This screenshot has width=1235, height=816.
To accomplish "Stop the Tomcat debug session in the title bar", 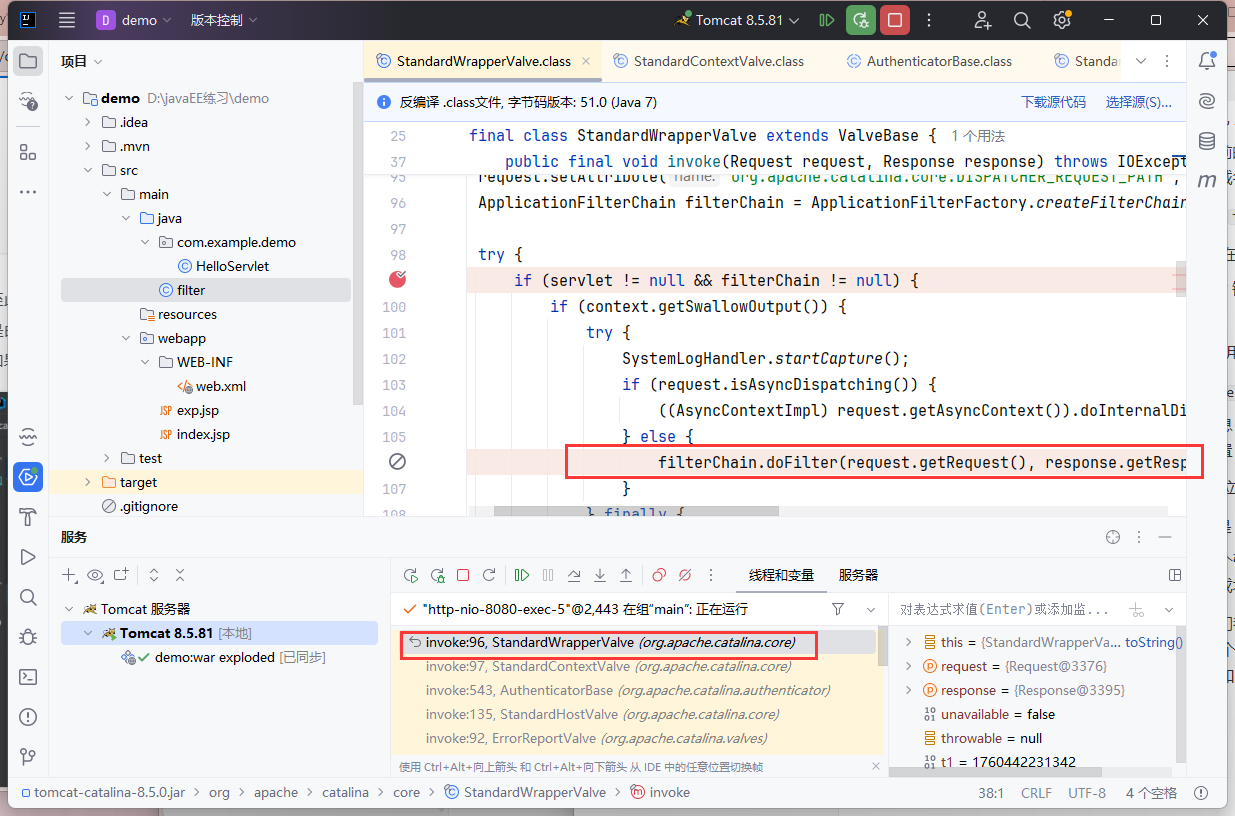I will point(895,20).
